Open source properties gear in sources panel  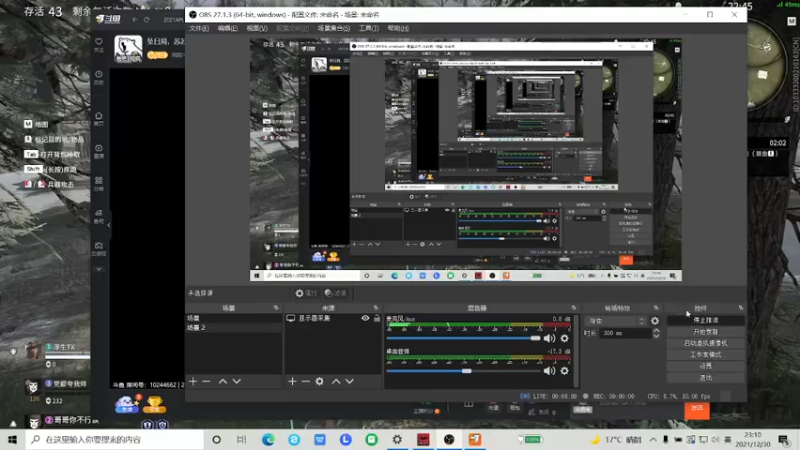(x=319, y=381)
